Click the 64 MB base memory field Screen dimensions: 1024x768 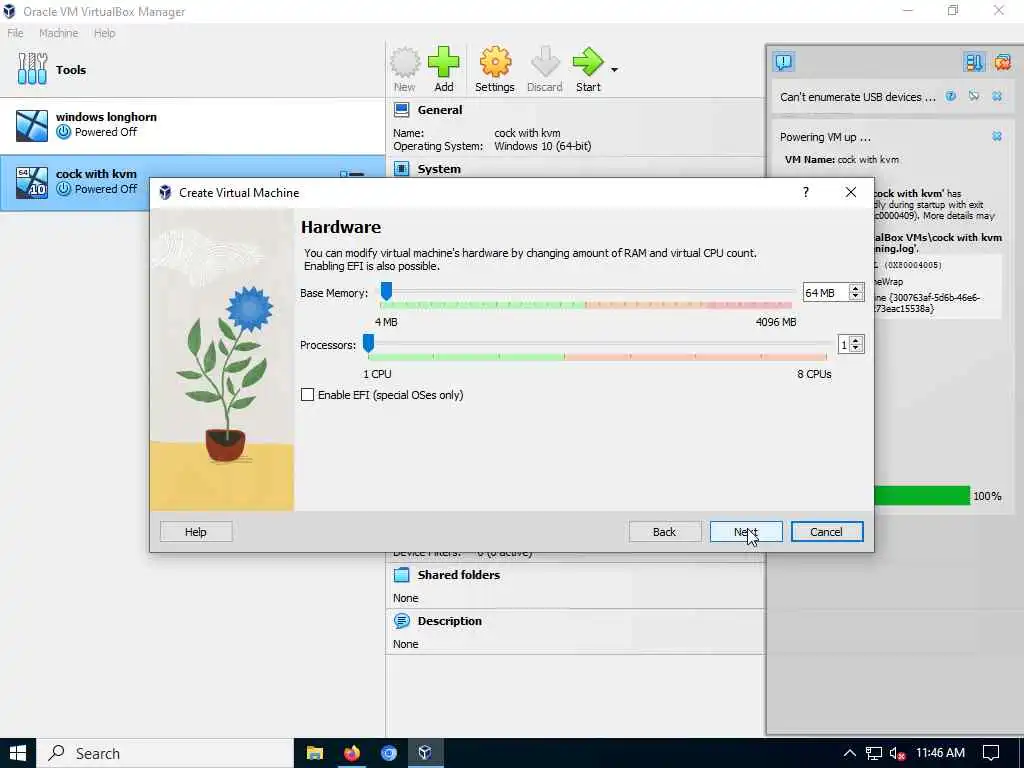point(825,293)
